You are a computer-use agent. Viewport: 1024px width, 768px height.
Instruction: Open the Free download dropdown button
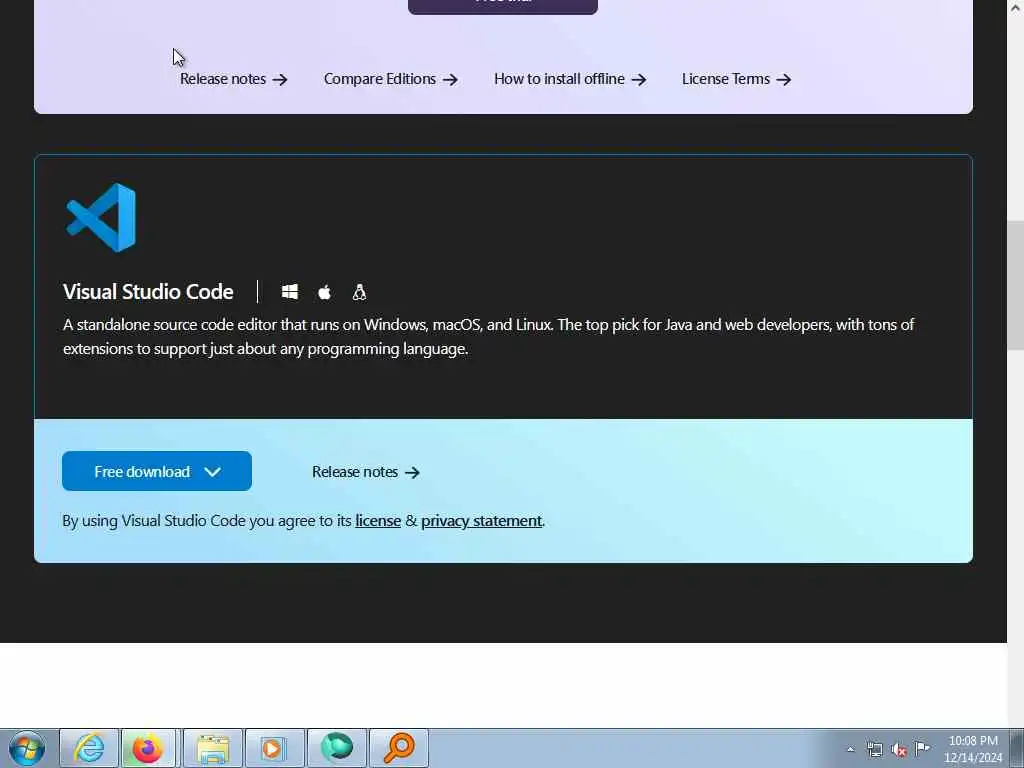[x=157, y=471]
